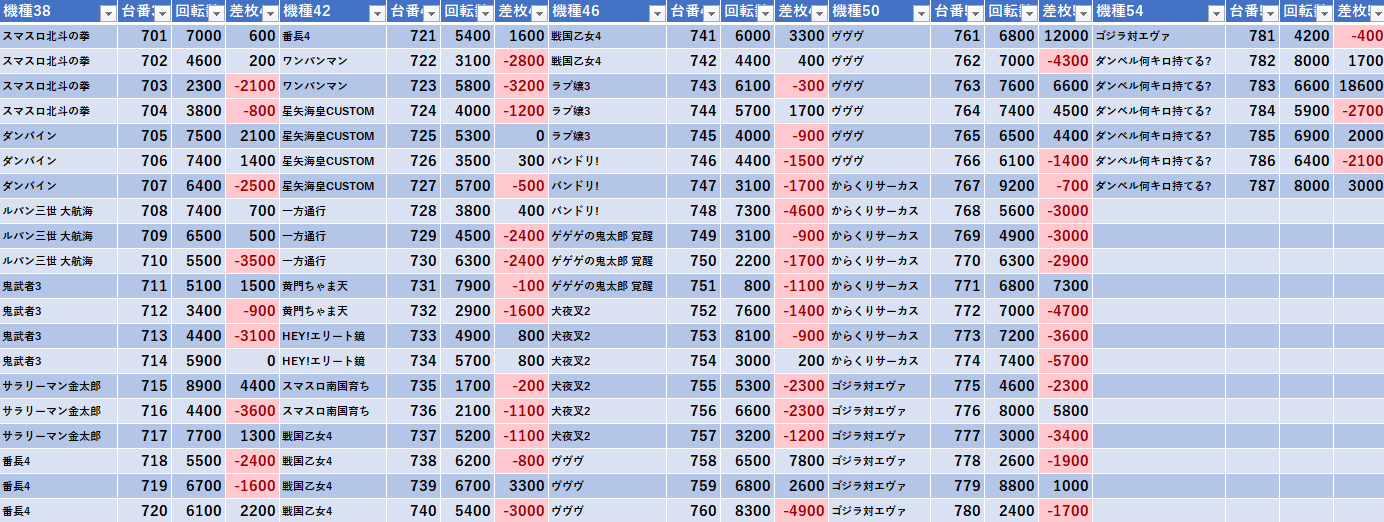This screenshot has height=522, width=1384.
Task: Select the -4900 cell for machine 760
Action: point(801,511)
